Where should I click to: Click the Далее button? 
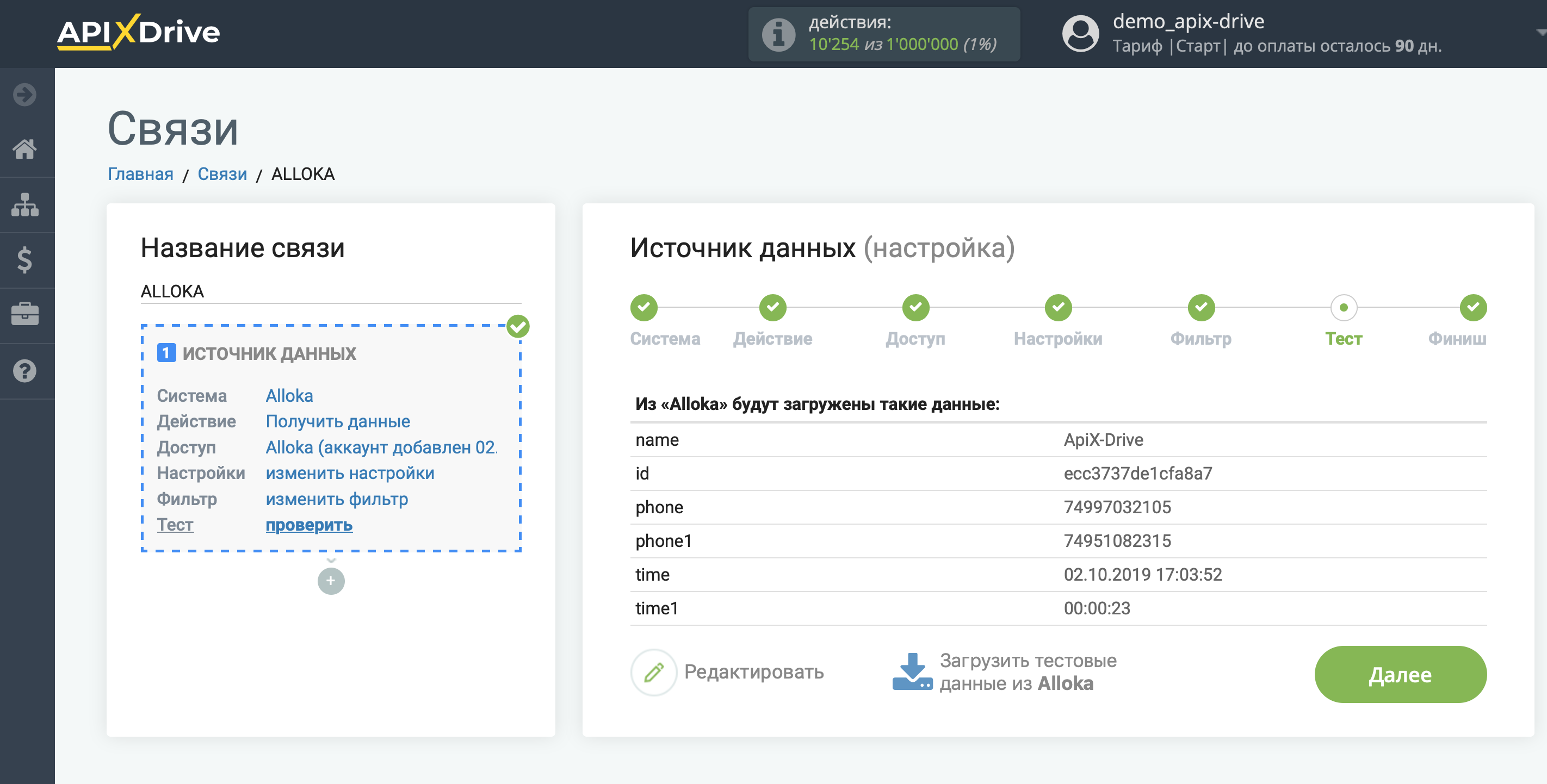[1400, 674]
